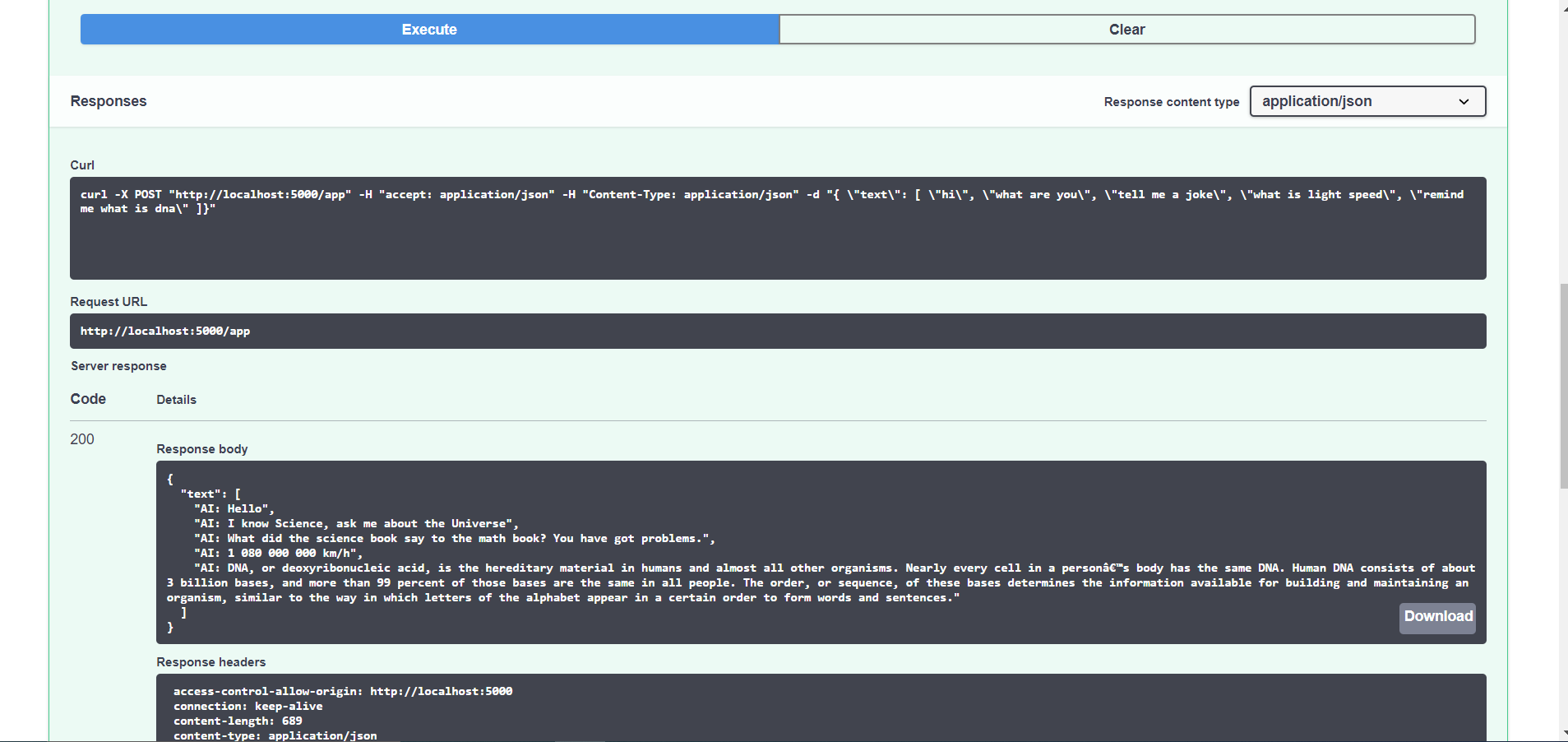Click the Request URL field
Image resolution: width=1568 pixels, height=742 pixels.
pyautogui.click(x=778, y=331)
